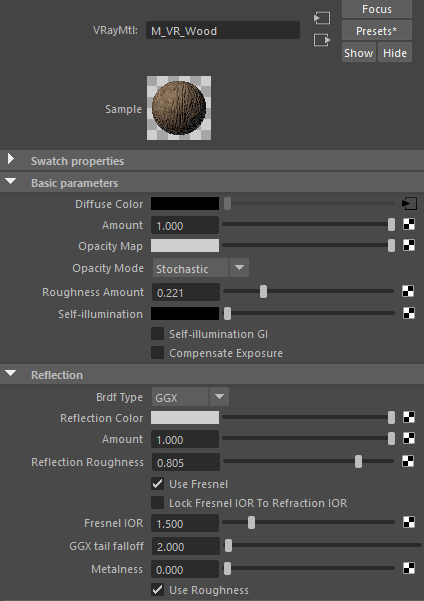The height and width of the screenshot is (601, 424).
Task: Open the Brdf Type GGX dropdown
Action: (x=190, y=397)
